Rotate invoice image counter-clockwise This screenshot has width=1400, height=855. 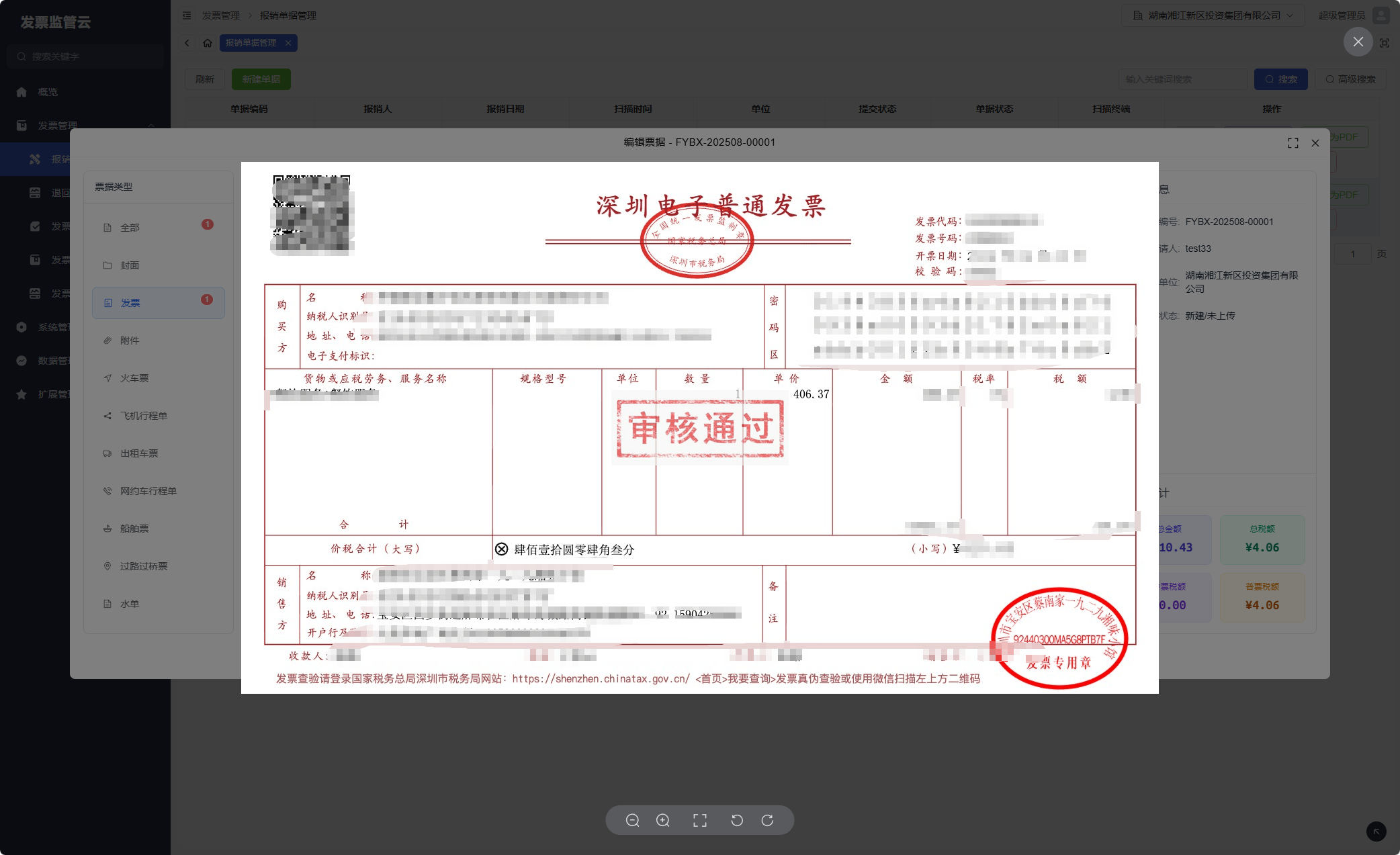coord(737,820)
